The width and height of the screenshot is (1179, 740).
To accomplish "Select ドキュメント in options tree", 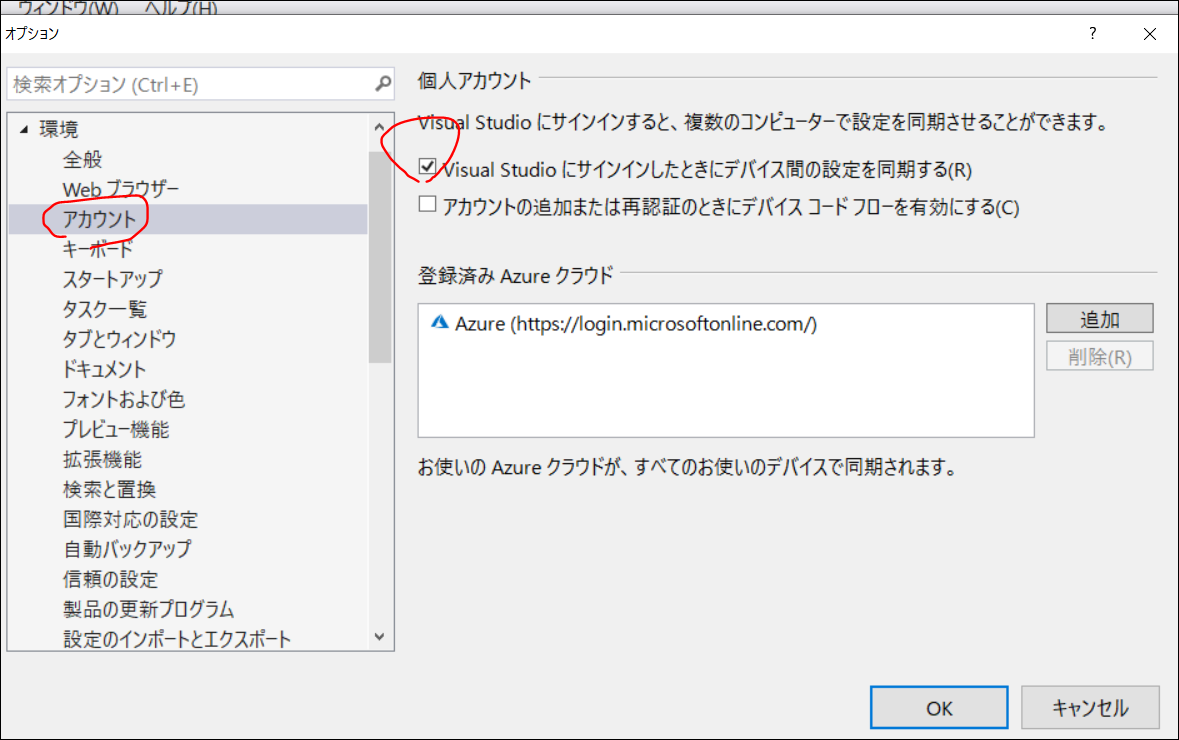I will click(x=105, y=369).
